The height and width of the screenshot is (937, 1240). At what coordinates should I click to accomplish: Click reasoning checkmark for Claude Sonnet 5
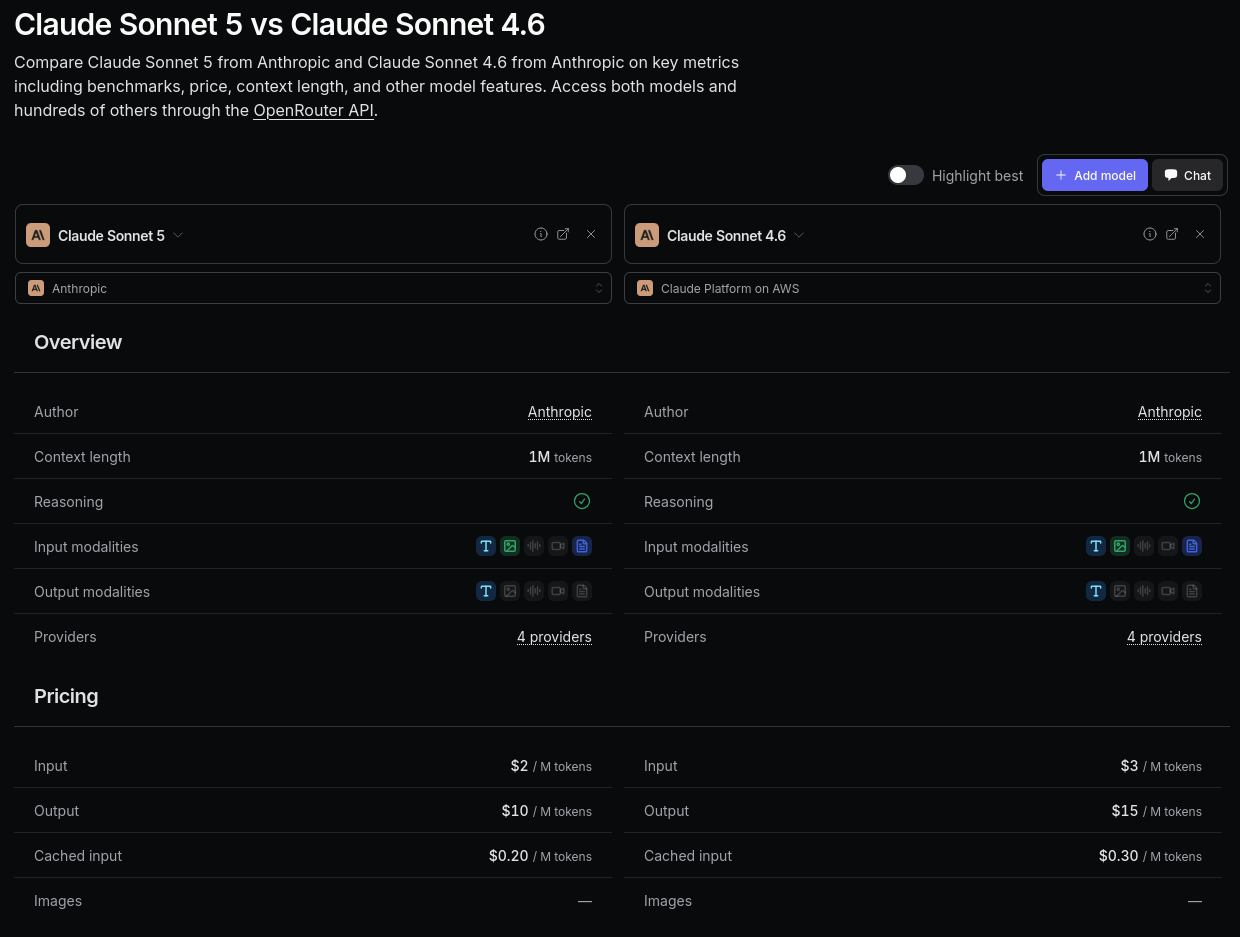pos(582,501)
